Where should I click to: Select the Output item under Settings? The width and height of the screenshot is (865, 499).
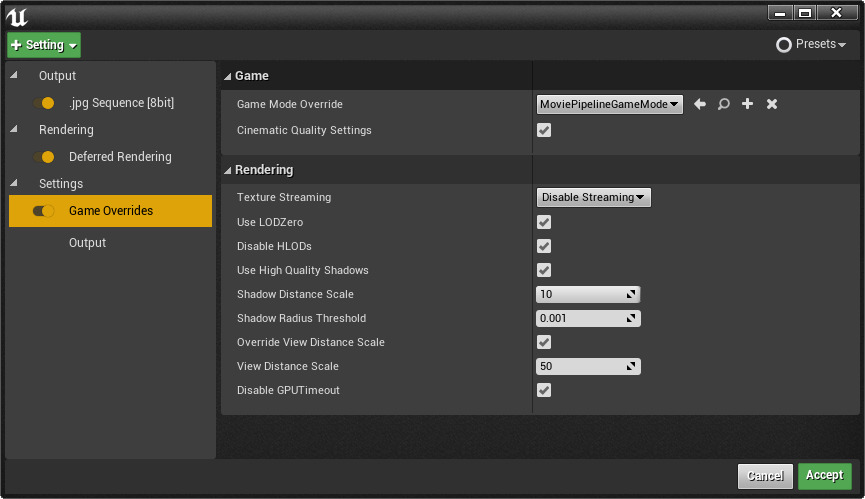point(87,243)
